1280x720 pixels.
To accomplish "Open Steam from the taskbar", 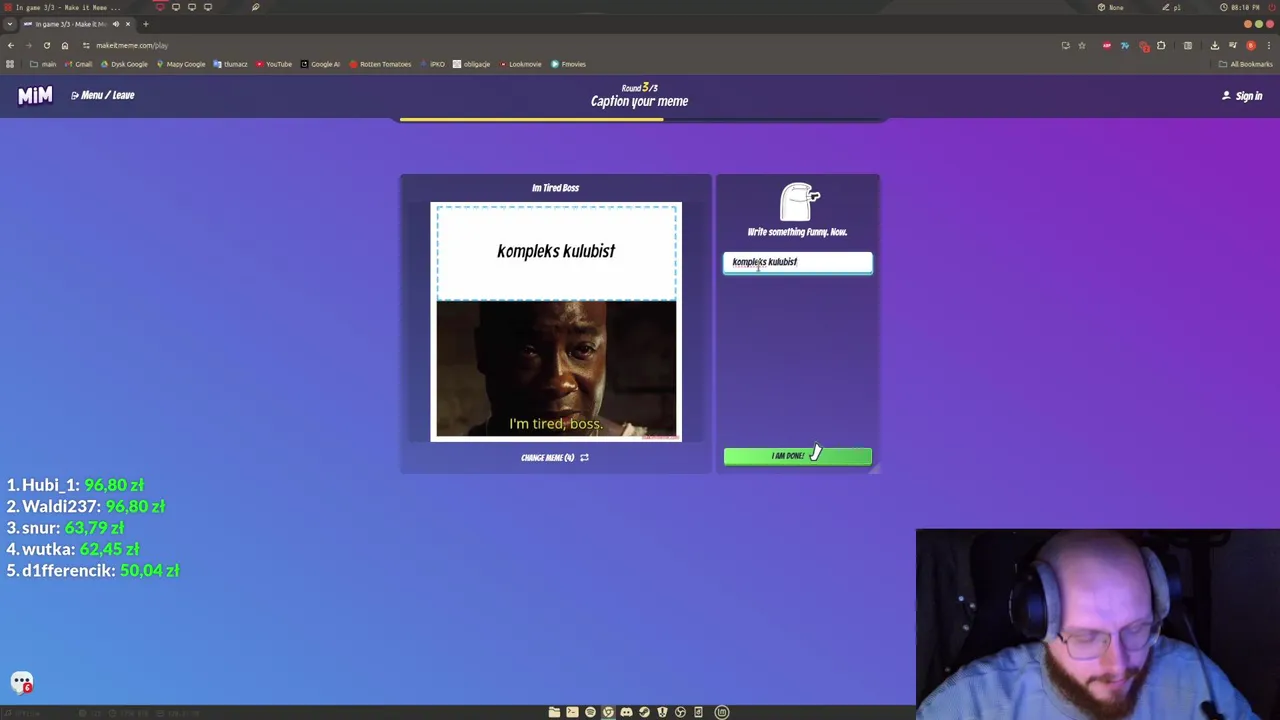I will coord(644,712).
